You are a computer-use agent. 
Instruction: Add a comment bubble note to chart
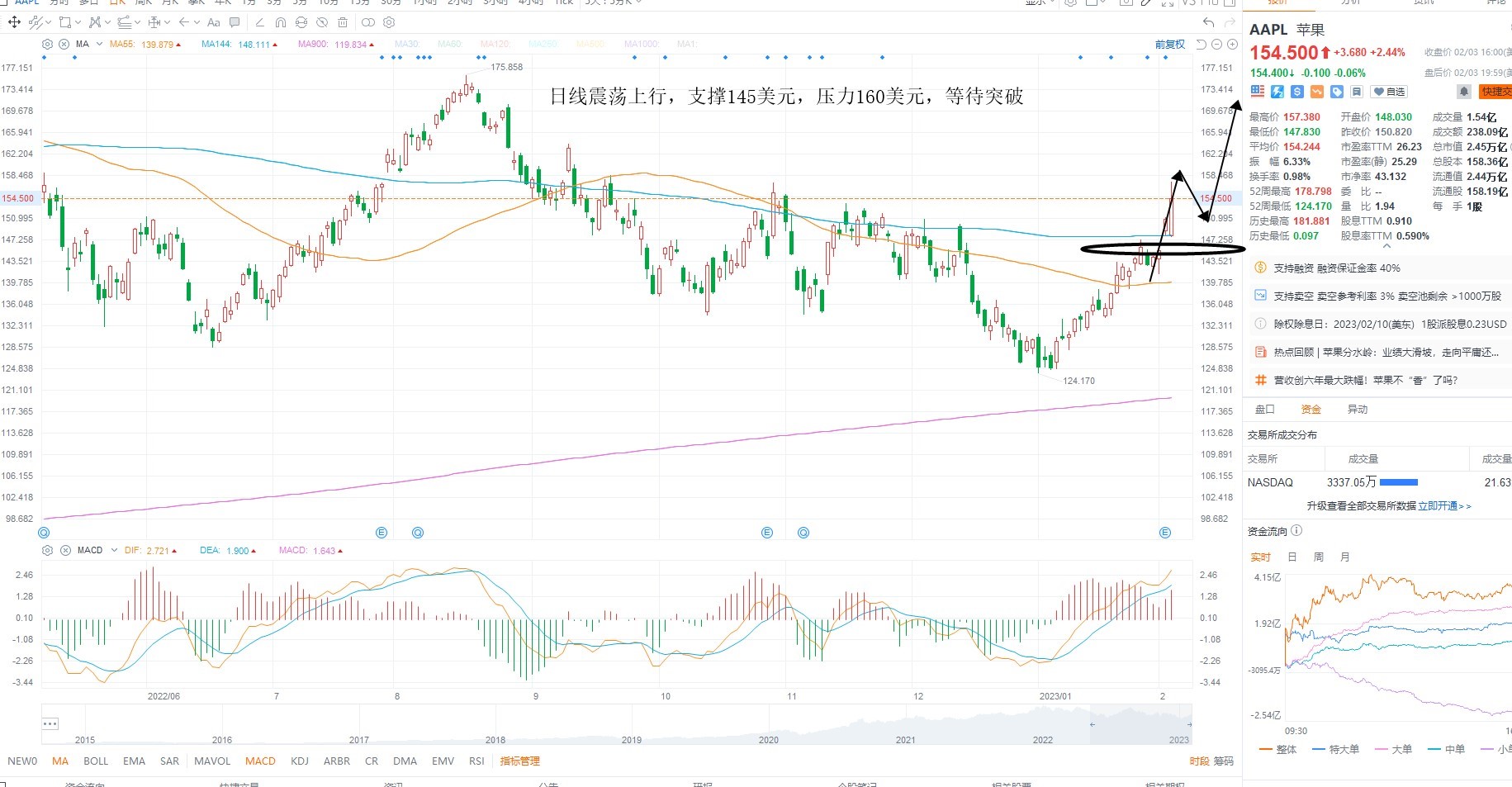tap(235, 22)
